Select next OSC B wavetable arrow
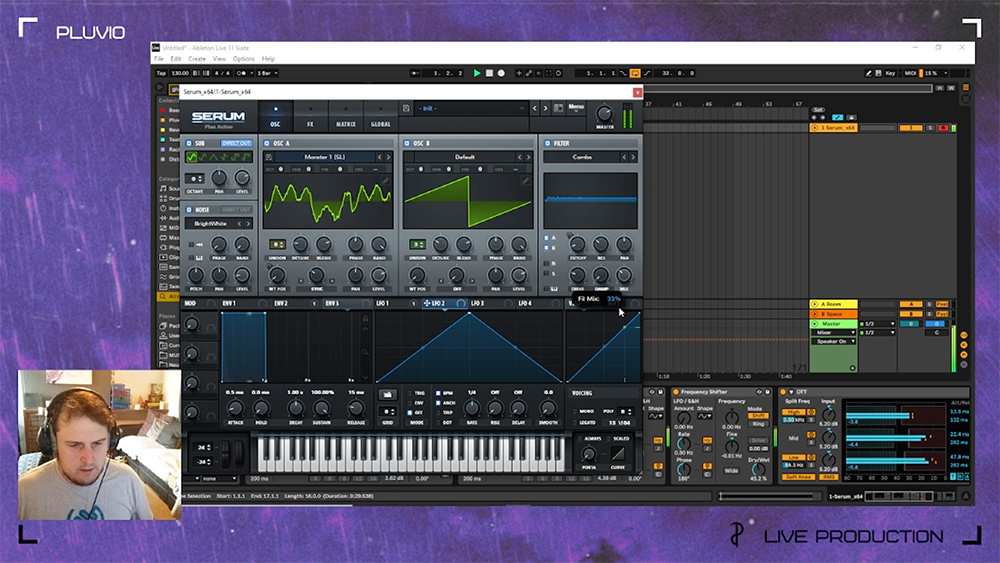1000x563 pixels. coord(528,157)
